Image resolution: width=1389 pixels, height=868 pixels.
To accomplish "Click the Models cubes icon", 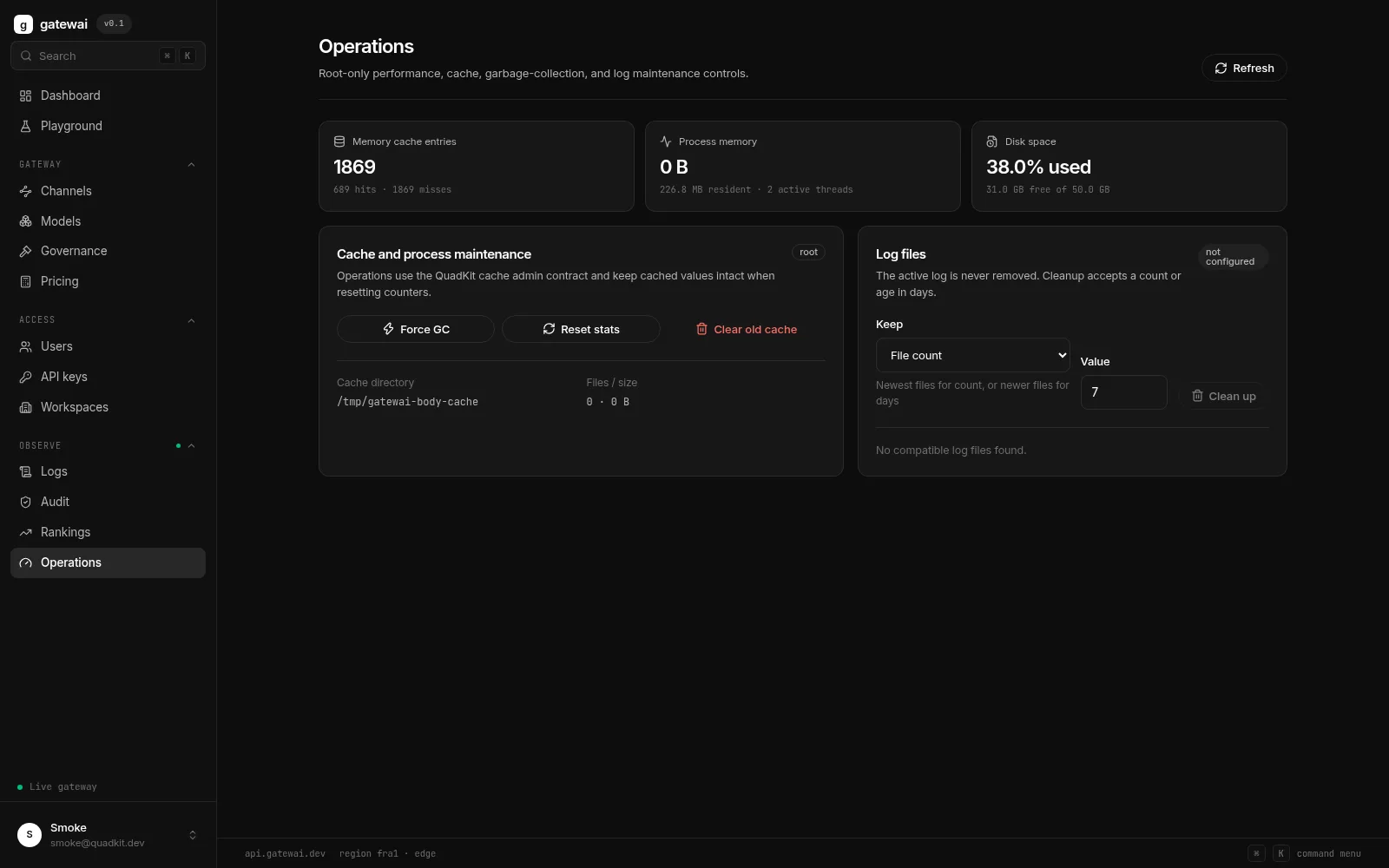I will point(25,221).
